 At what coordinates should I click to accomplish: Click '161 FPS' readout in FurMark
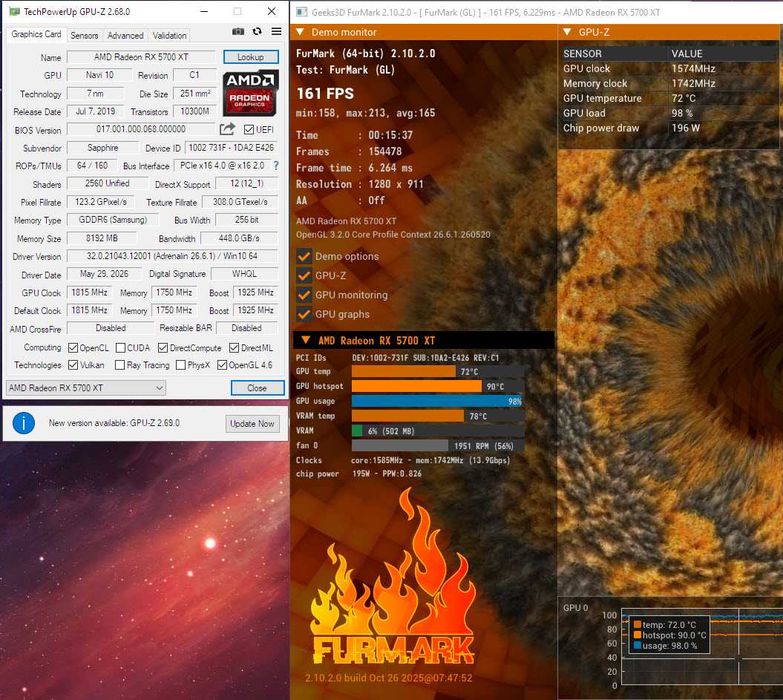[x=325, y=93]
